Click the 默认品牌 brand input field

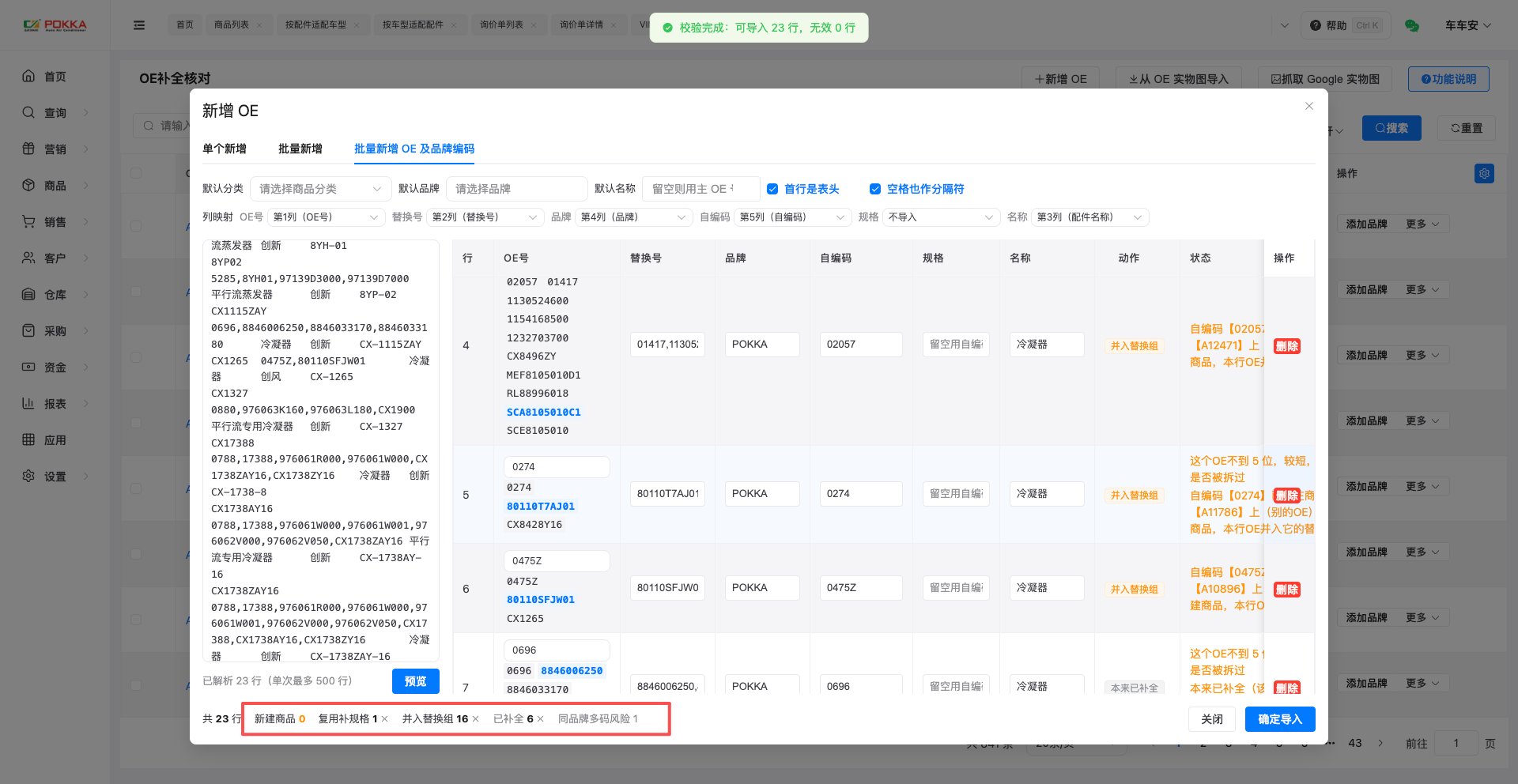[516, 189]
